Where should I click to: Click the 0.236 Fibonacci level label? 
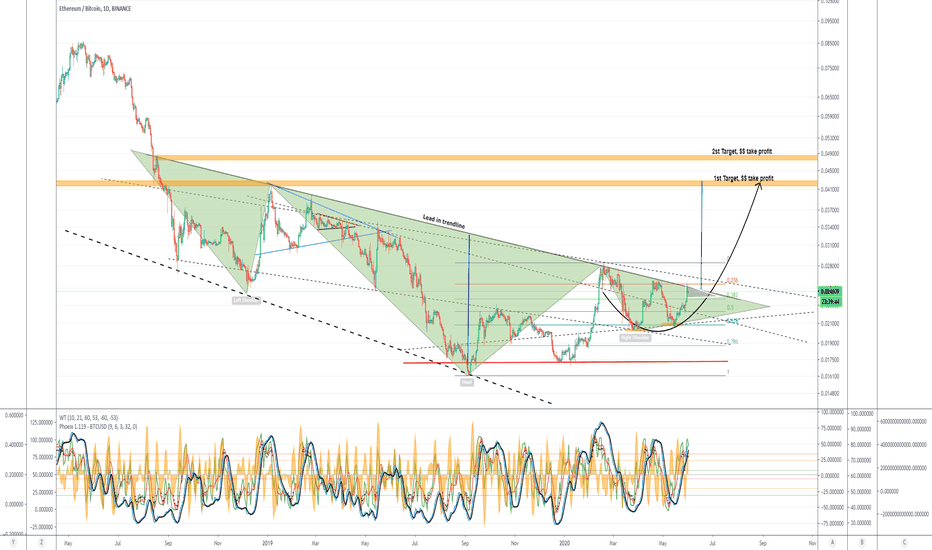click(732, 281)
